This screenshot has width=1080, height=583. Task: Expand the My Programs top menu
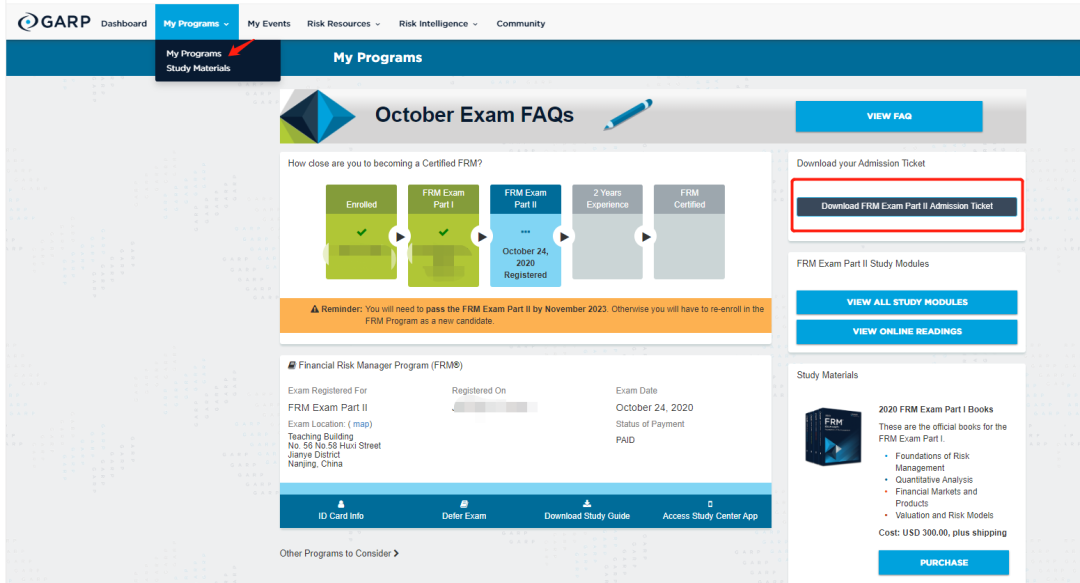pos(196,23)
